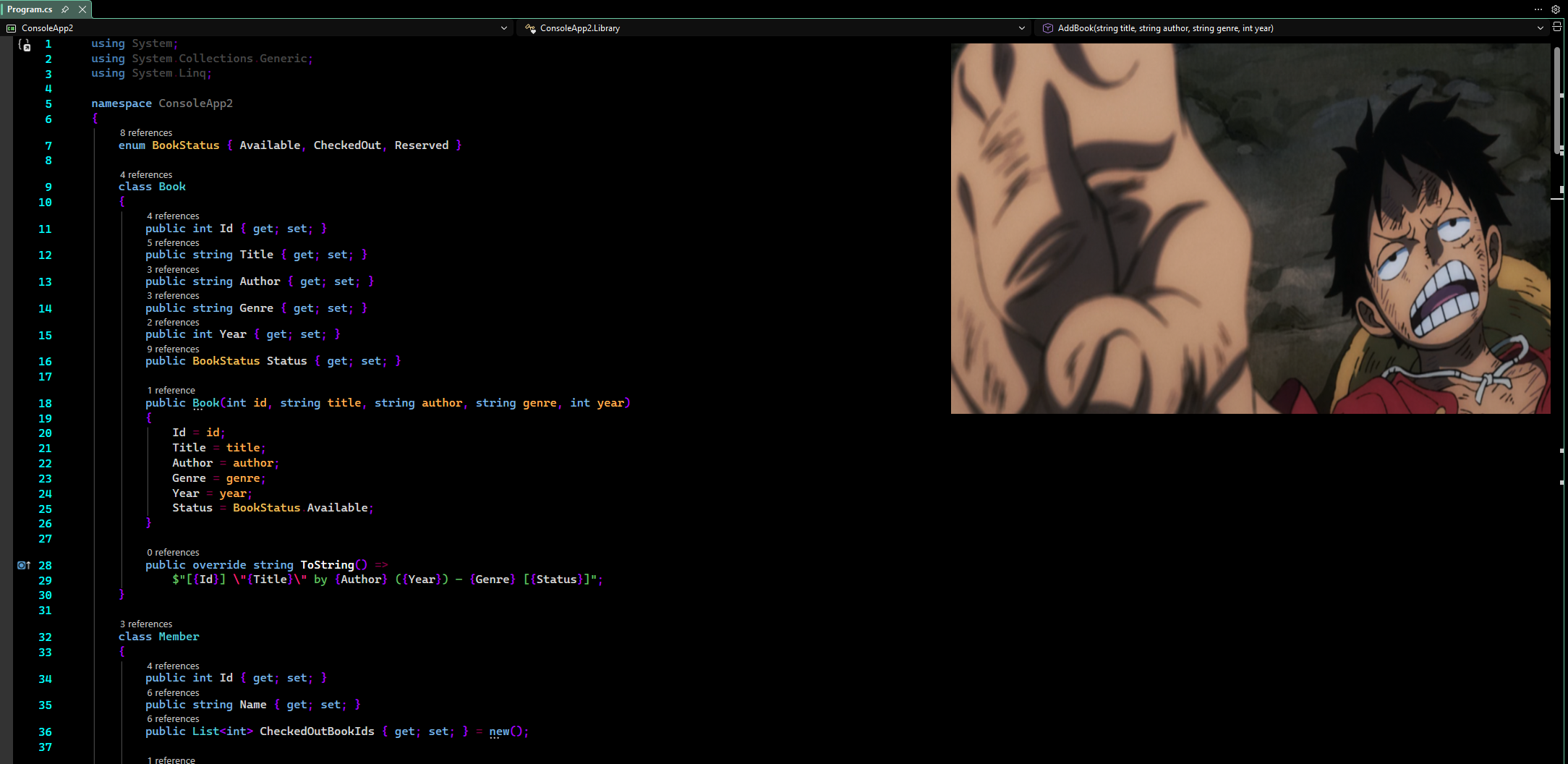Click the ellipsis overflow icon near the gear
Screen dimensions: 1568x764
point(1538,9)
